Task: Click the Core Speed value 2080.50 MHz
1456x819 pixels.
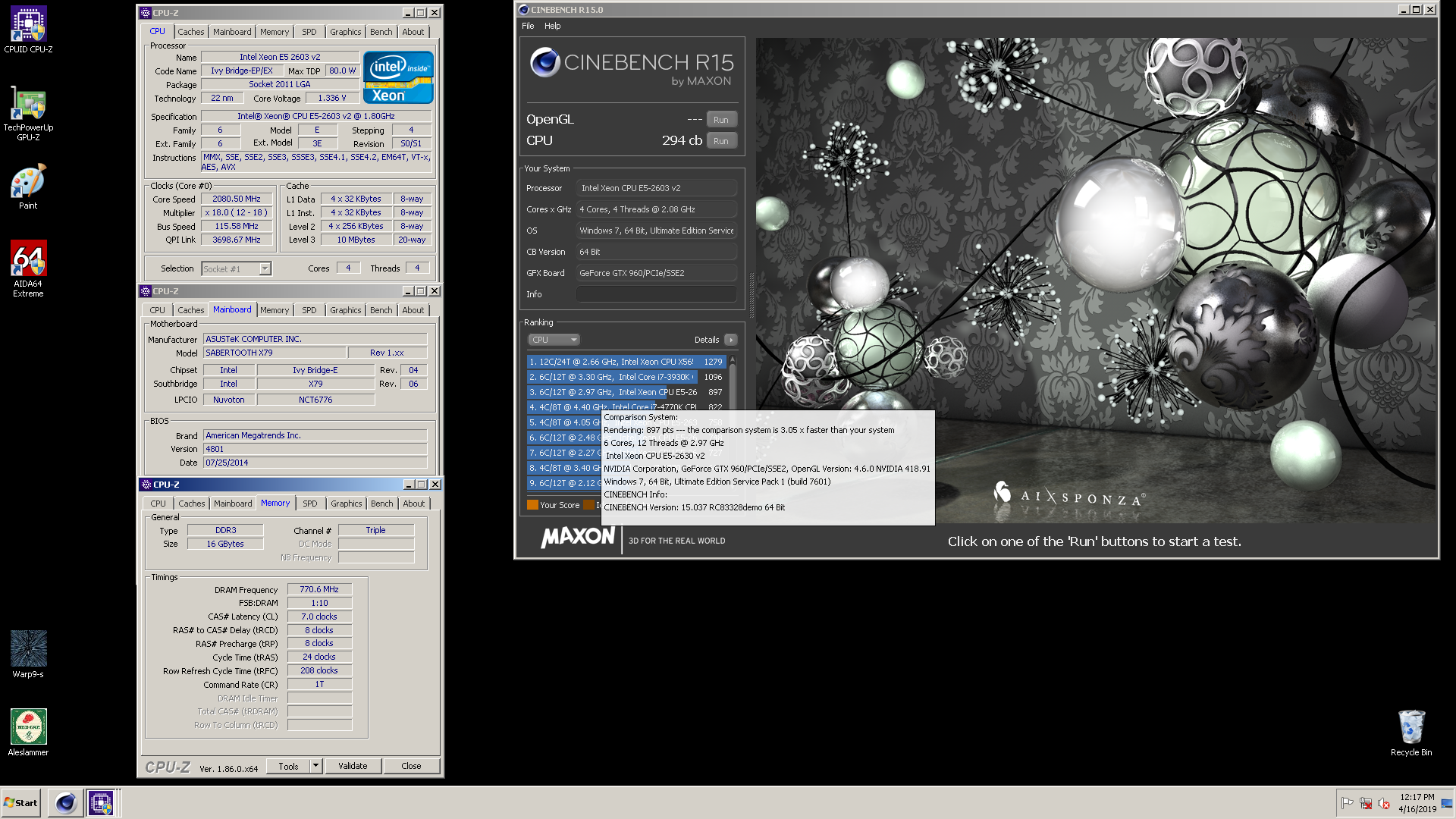Action: coord(237,199)
